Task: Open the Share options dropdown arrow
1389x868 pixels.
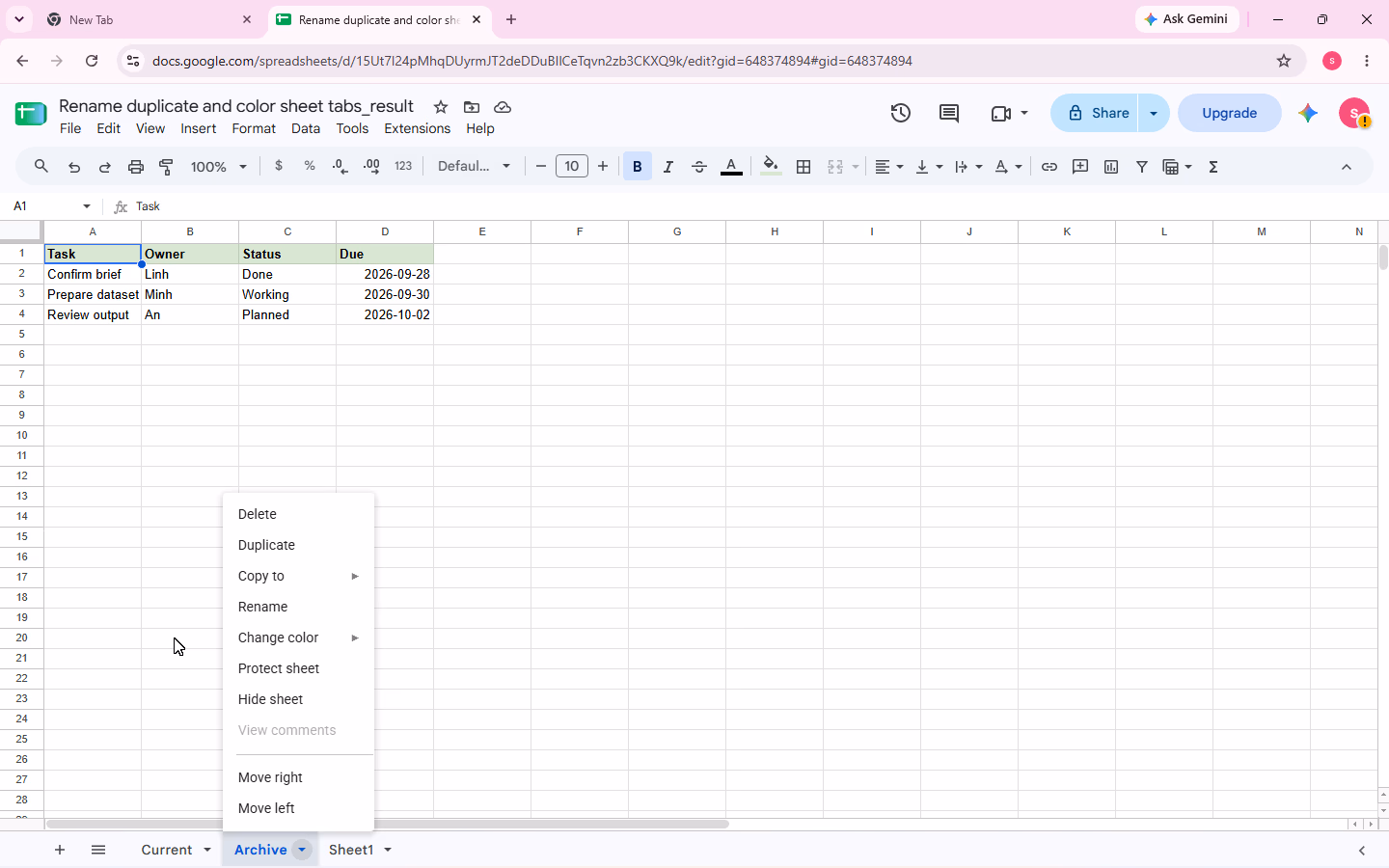Action: point(1154,113)
